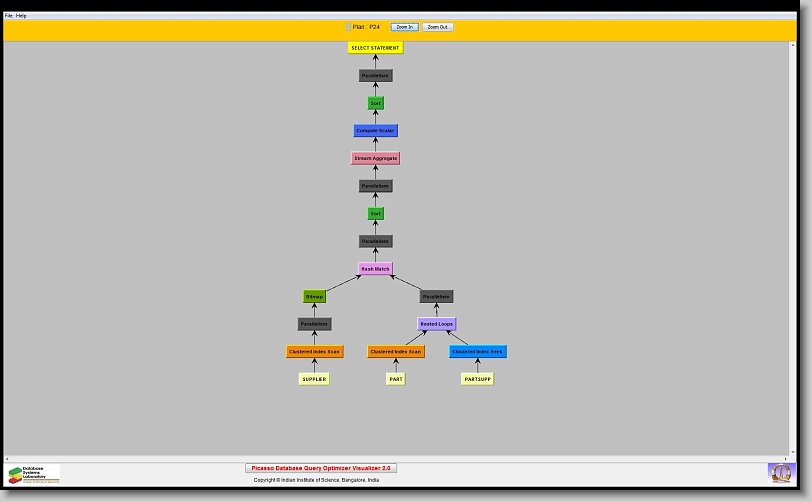This screenshot has height=502, width=812.
Task: Select the SUPPLIER table node
Action: pos(314,379)
